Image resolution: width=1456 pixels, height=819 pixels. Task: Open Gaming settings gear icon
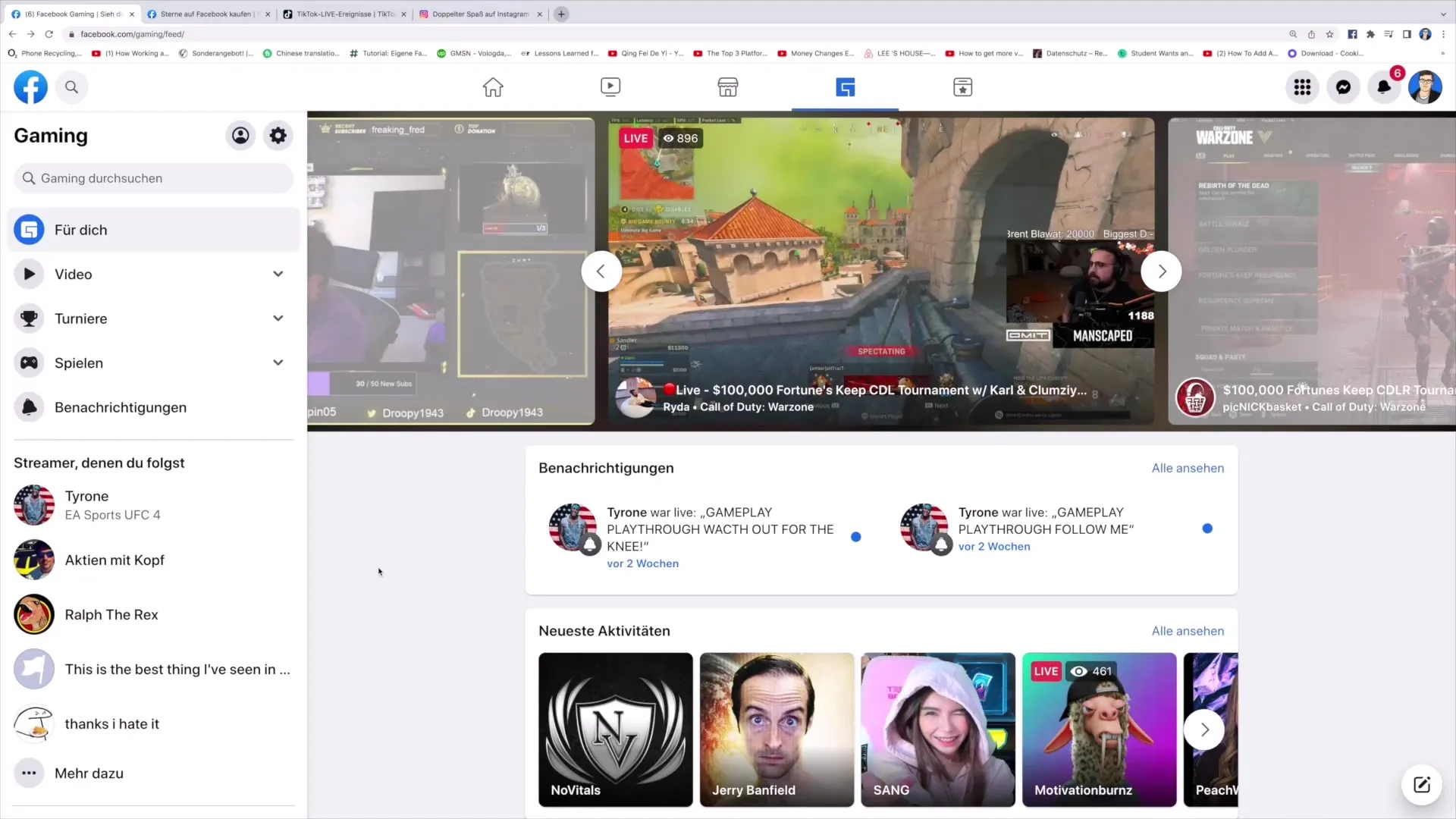pos(278,136)
